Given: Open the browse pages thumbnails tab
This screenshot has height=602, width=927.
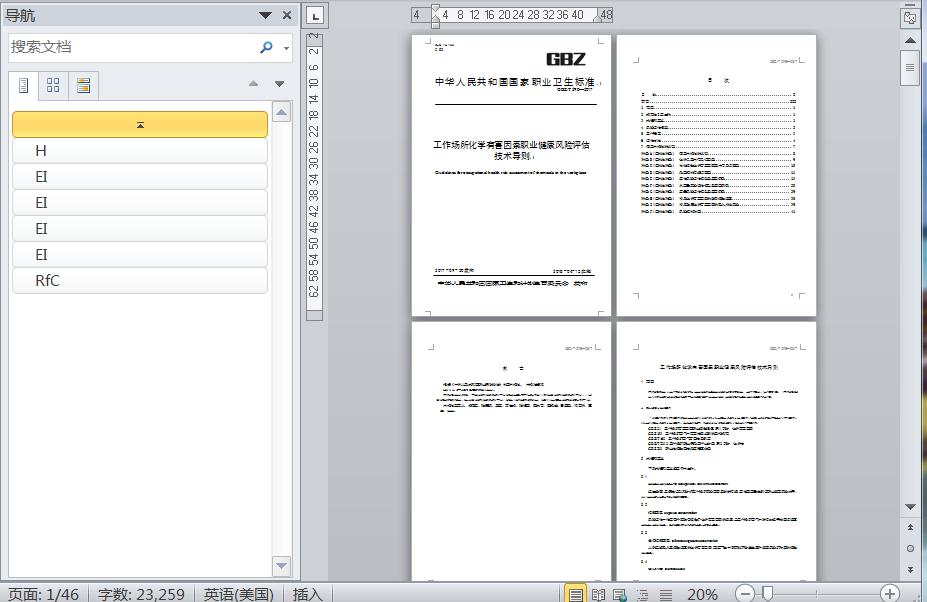Looking at the screenshot, I should 53,86.
